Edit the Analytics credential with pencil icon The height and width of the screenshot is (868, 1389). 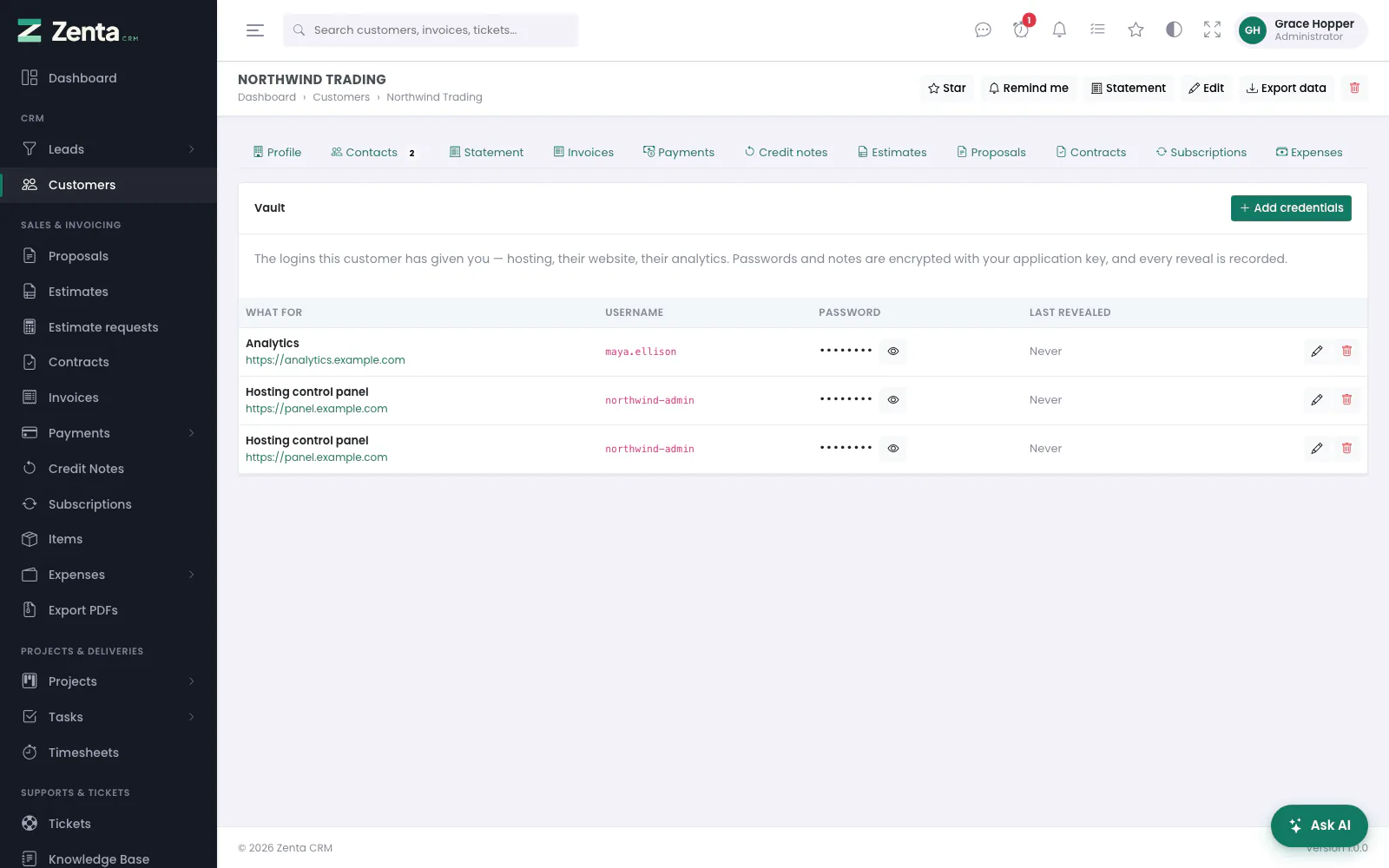pyautogui.click(x=1317, y=352)
